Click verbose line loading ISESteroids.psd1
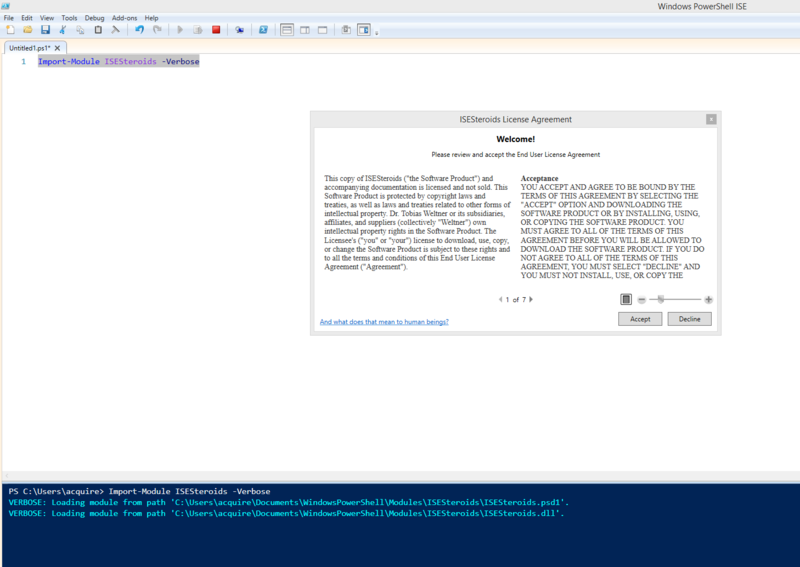This screenshot has height=567, width=800. tap(288, 502)
